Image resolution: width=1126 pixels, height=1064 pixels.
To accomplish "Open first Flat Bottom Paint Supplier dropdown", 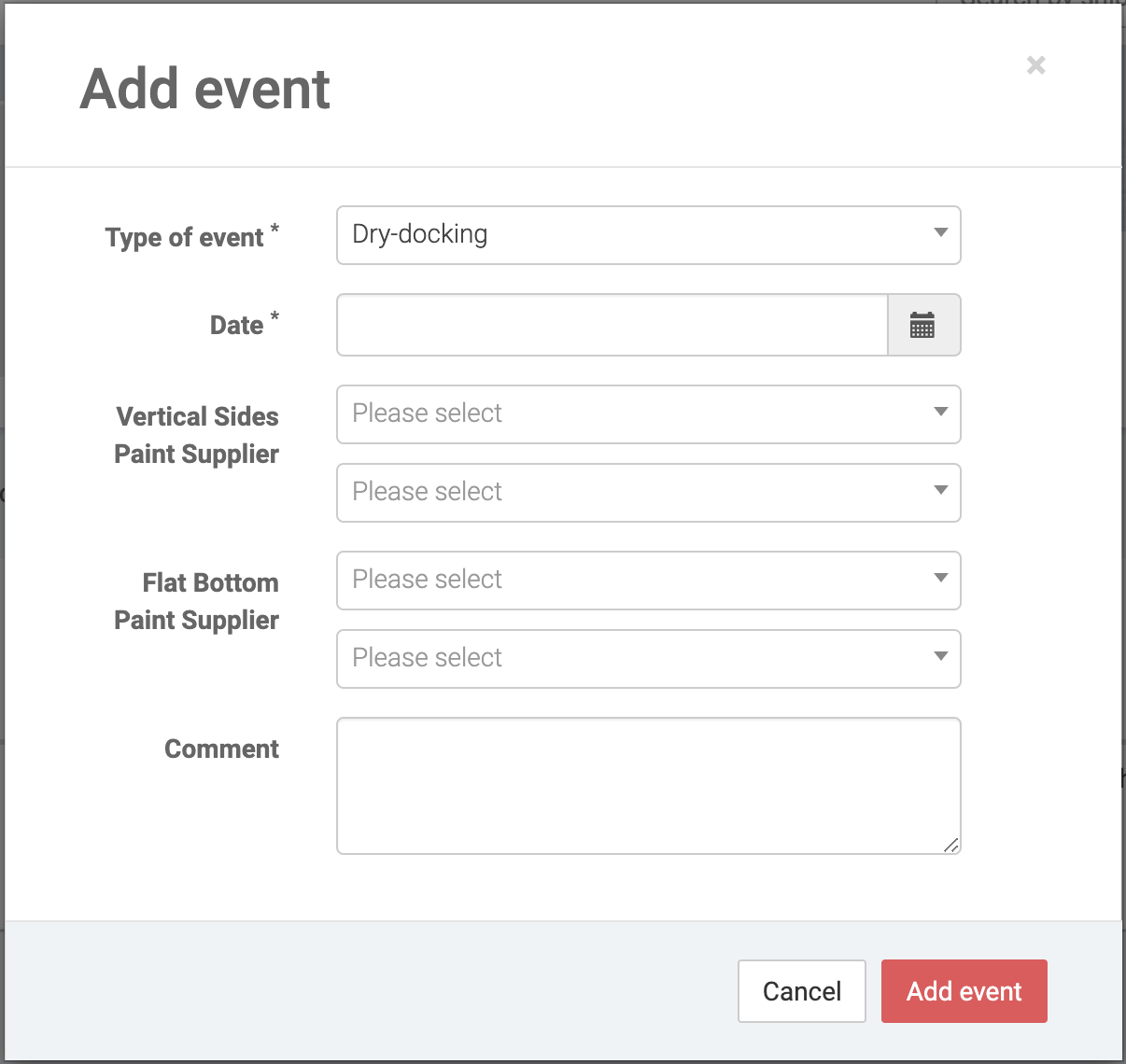I will (648, 581).
